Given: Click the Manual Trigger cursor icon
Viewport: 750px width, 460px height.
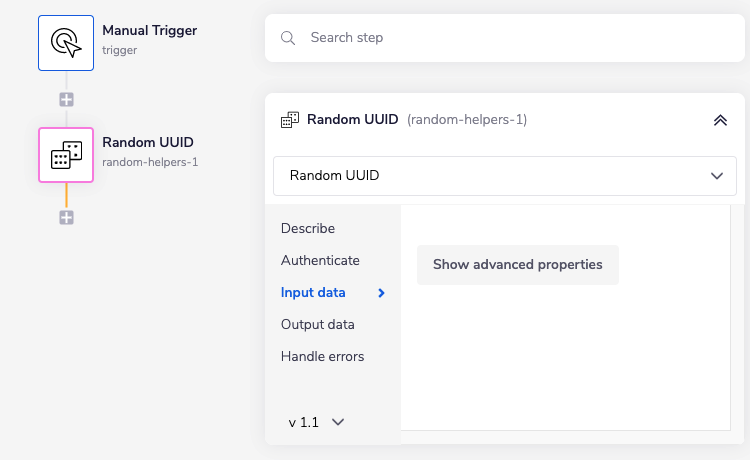Looking at the screenshot, I should pos(66,42).
